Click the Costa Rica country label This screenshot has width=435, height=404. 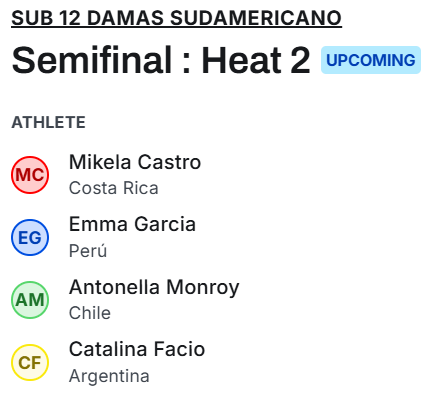tap(114, 188)
